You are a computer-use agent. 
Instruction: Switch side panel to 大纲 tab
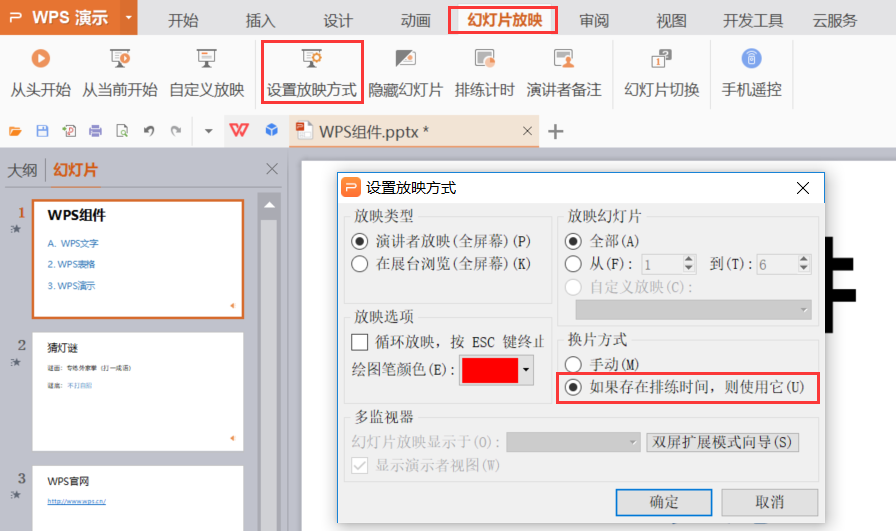[x=22, y=170]
